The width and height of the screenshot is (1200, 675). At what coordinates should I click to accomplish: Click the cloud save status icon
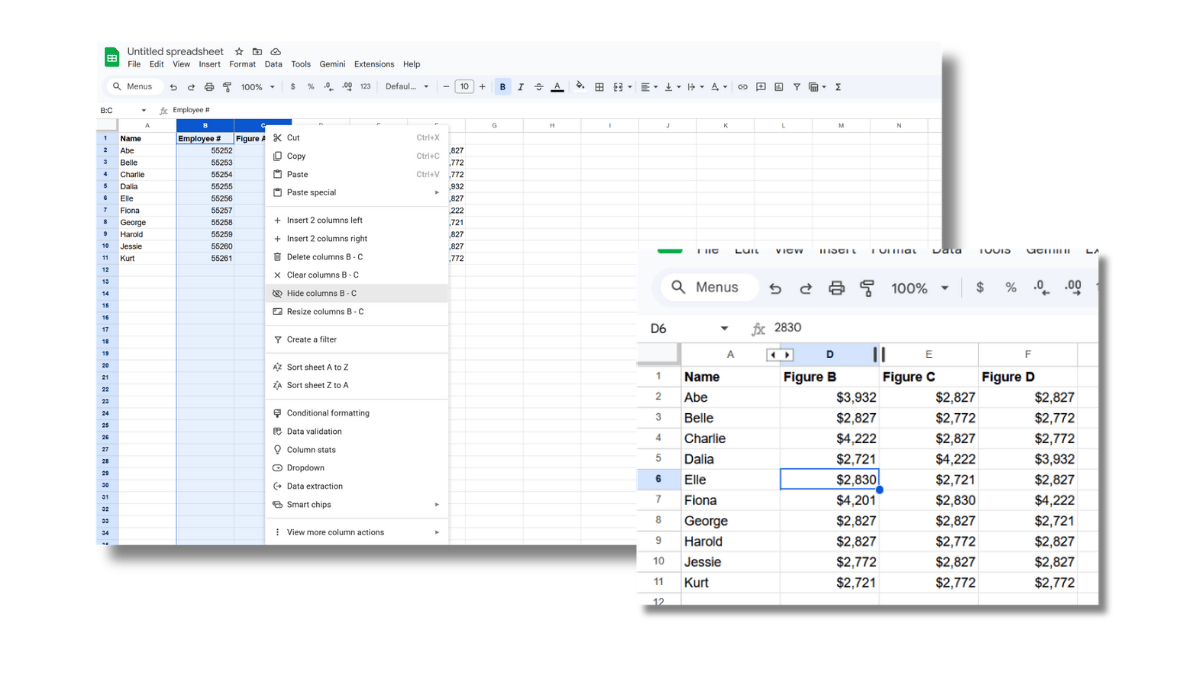coord(275,51)
